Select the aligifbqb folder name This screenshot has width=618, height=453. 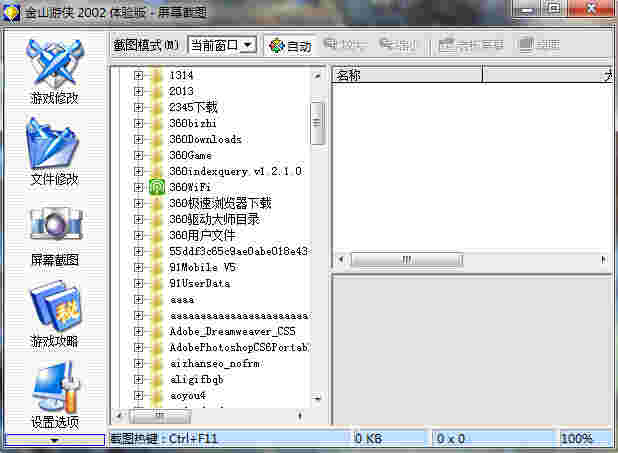point(196,379)
